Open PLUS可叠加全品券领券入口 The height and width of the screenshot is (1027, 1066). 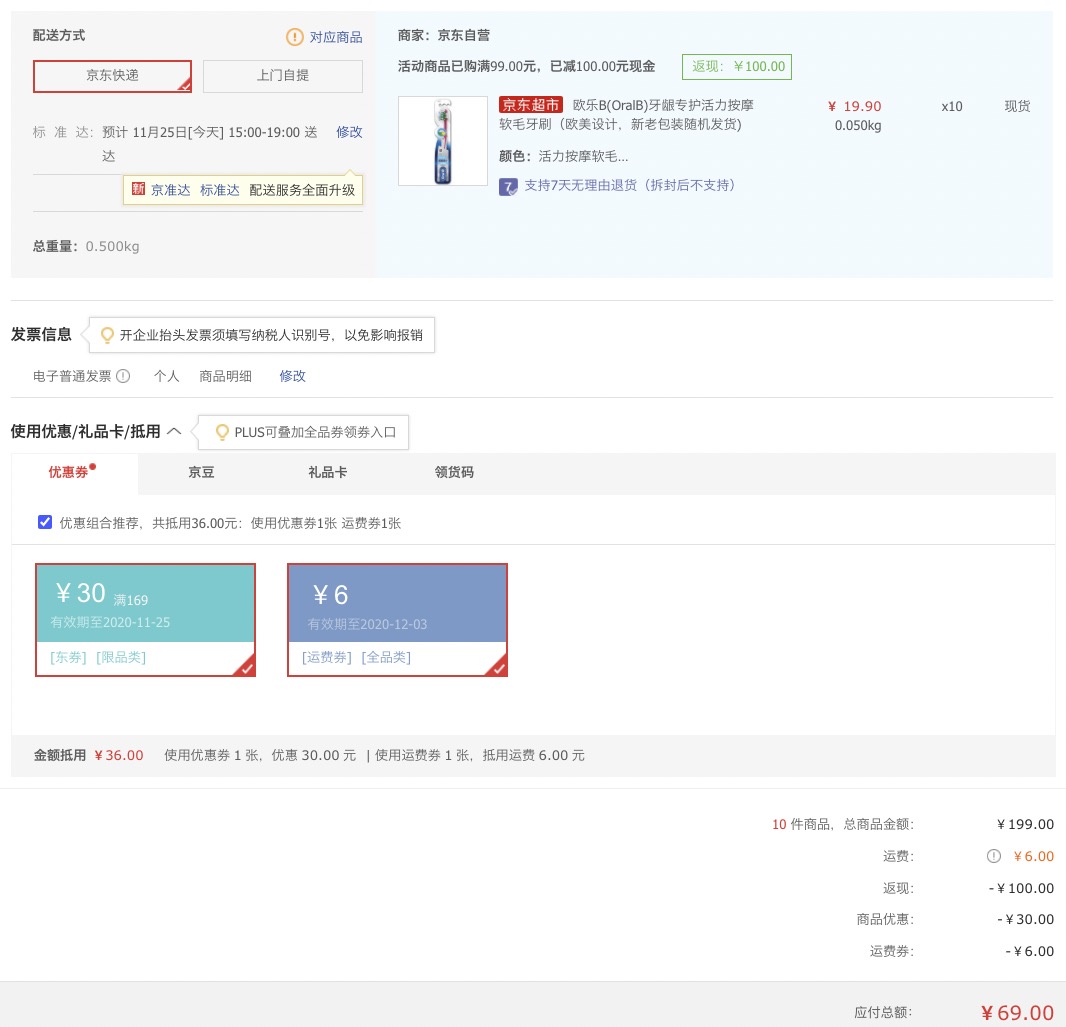(x=315, y=432)
